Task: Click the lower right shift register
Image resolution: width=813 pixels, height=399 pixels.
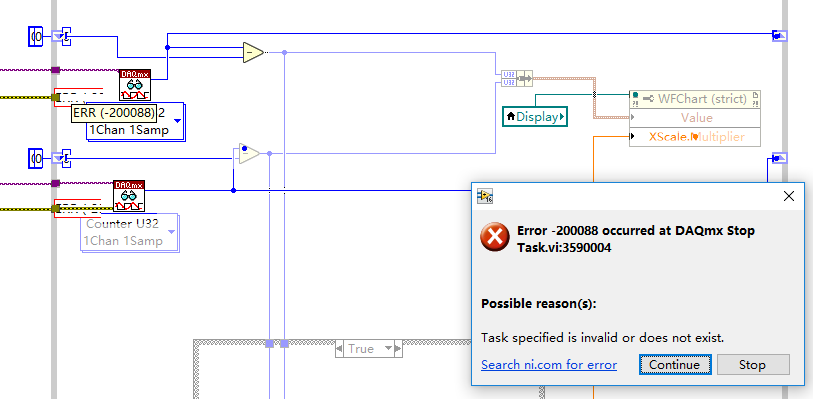Action: coord(779,158)
